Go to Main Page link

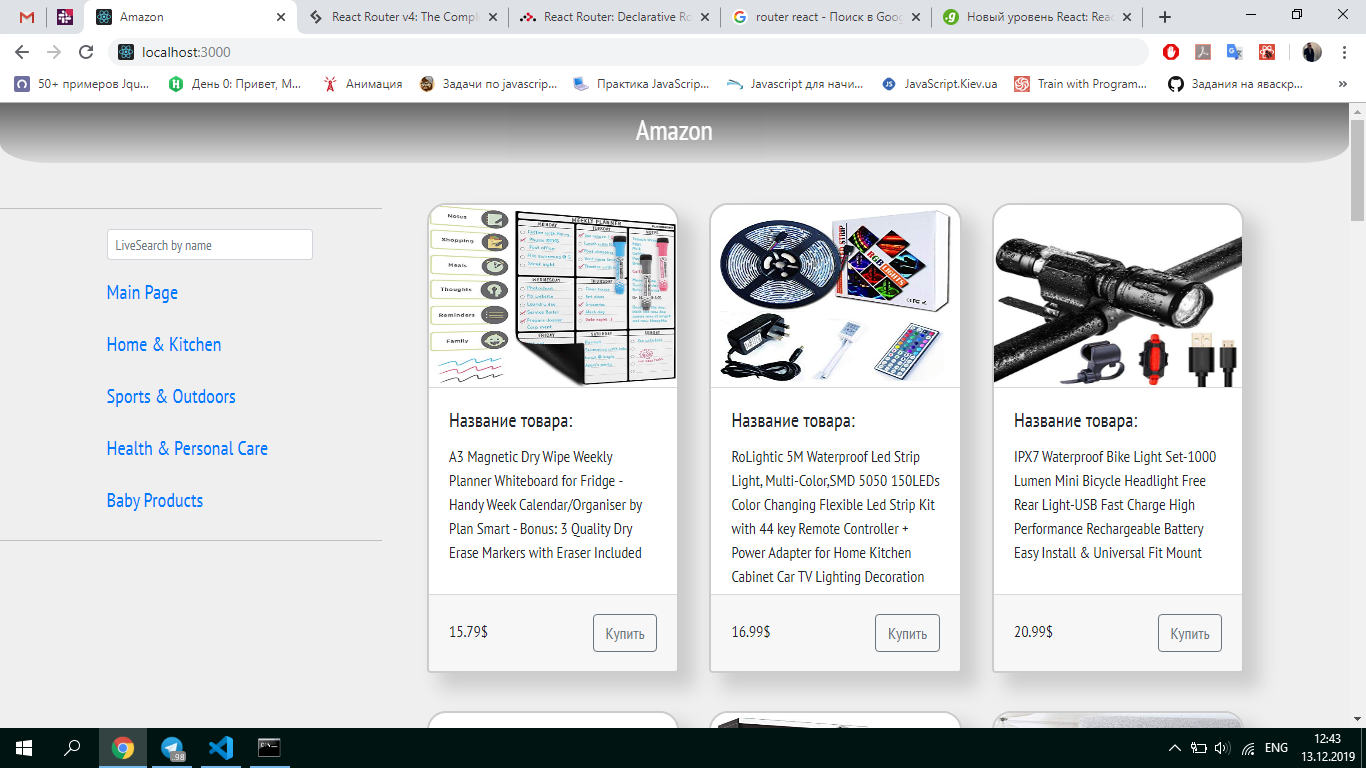(x=142, y=292)
